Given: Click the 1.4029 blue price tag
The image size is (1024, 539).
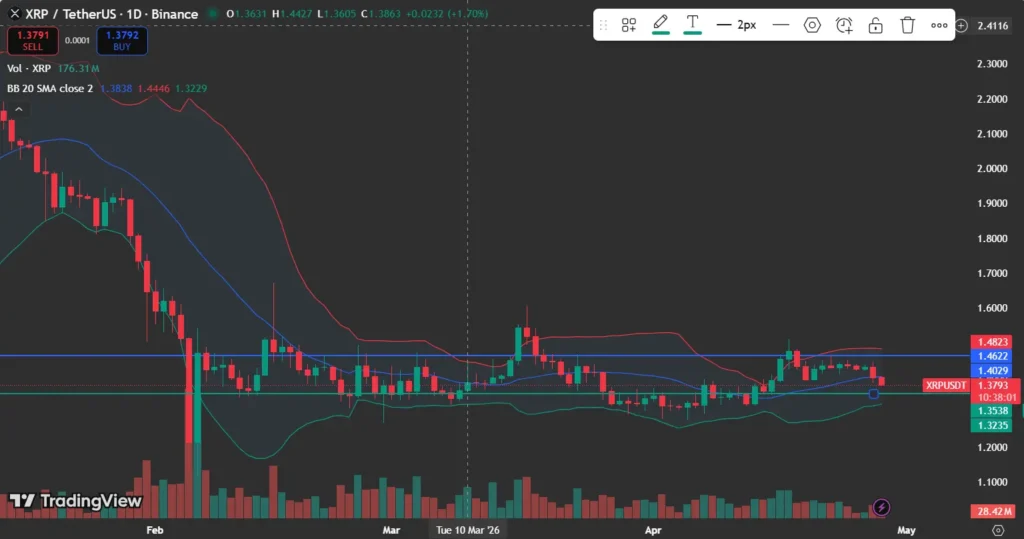Looking at the screenshot, I should coord(992,370).
